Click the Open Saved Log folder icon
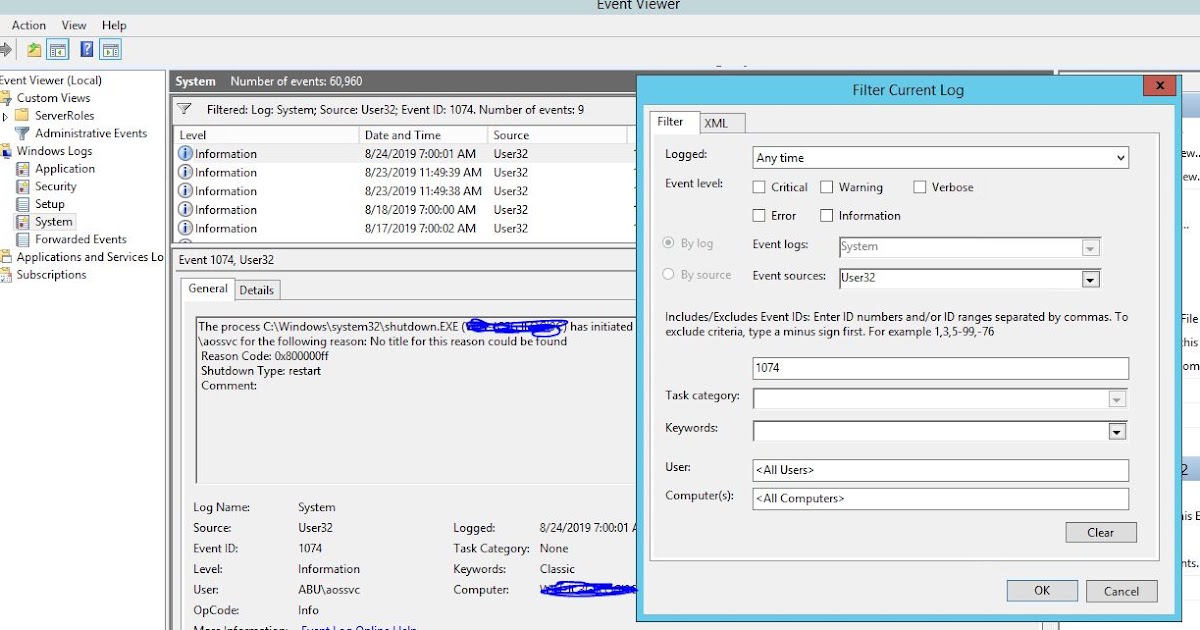Image resolution: width=1200 pixels, height=630 pixels. click(34, 48)
